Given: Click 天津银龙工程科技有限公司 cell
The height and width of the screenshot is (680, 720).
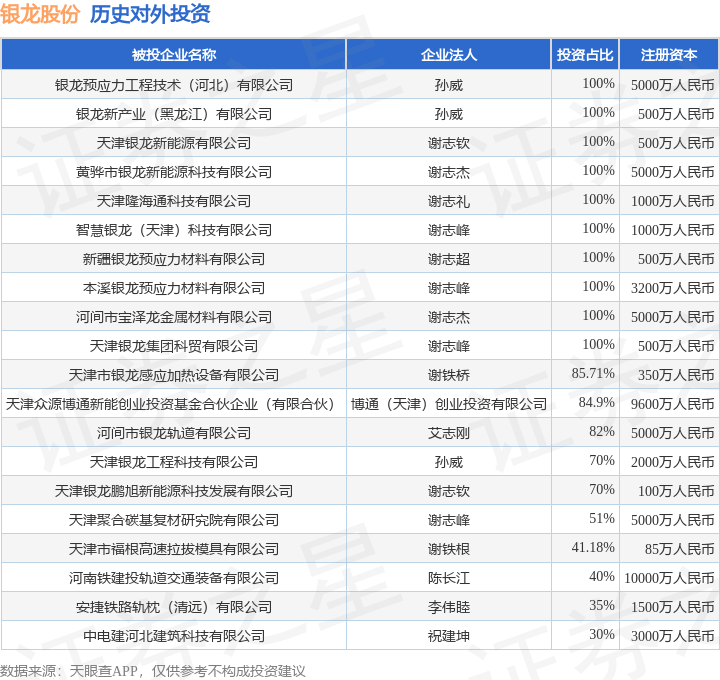Looking at the screenshot, I should [174, 462].
